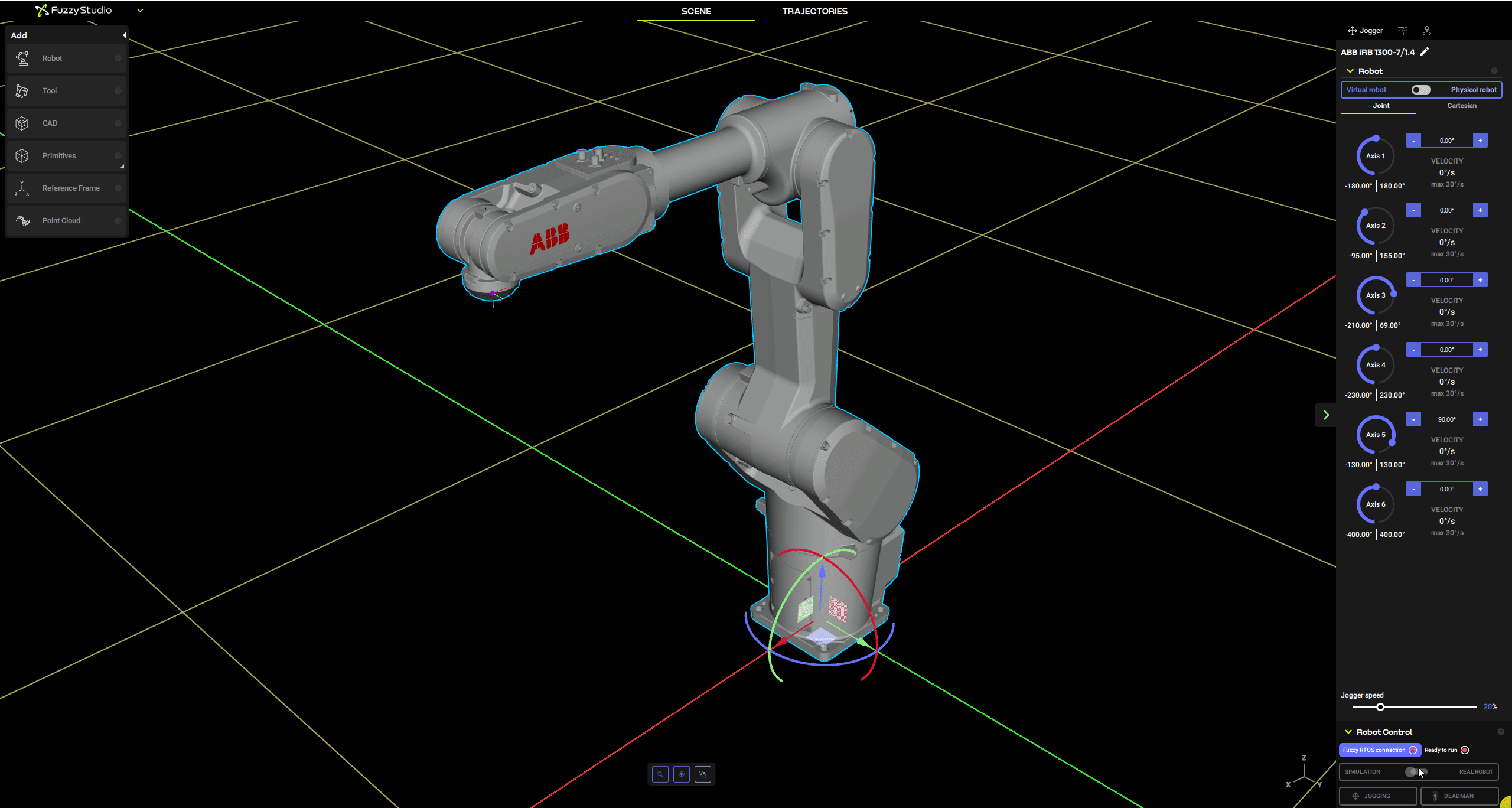Decrease Axis 2 angle with minus button
Image resolution: width=1512 pixels, height=808 pixels.
(x=1413, y=210)
